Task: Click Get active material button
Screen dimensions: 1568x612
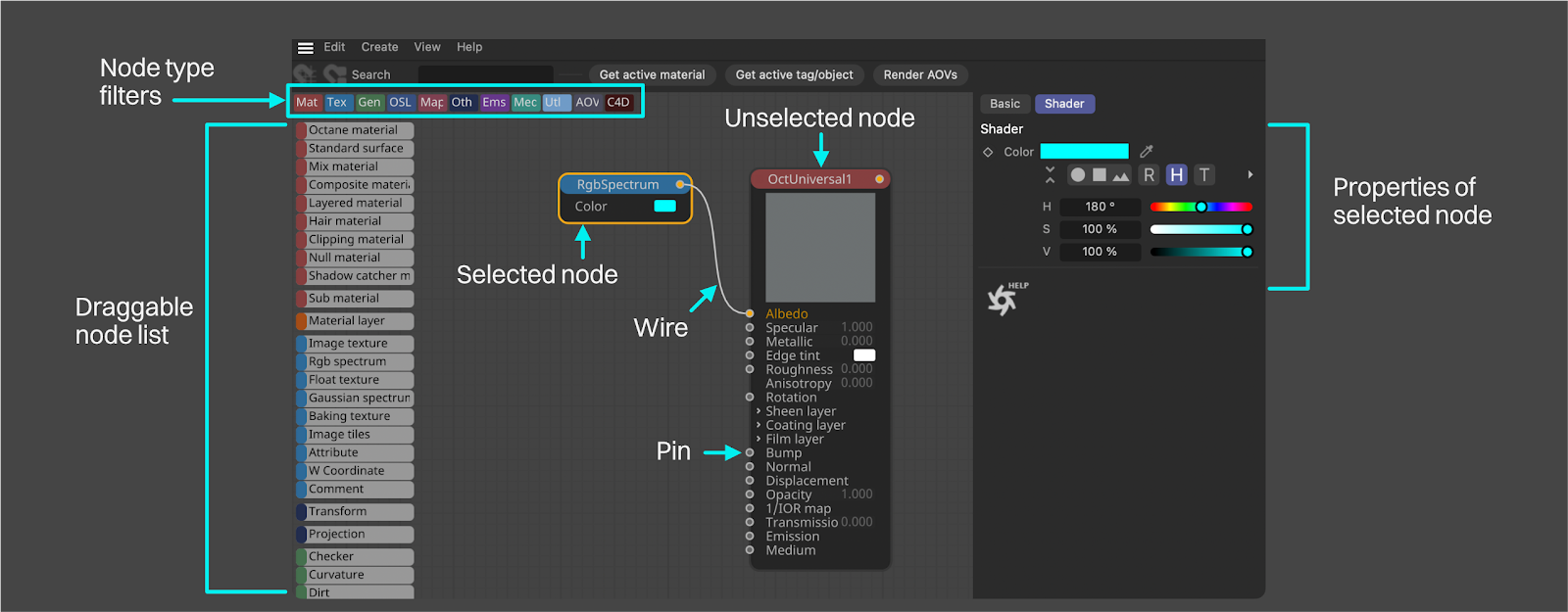Action: 652,74
